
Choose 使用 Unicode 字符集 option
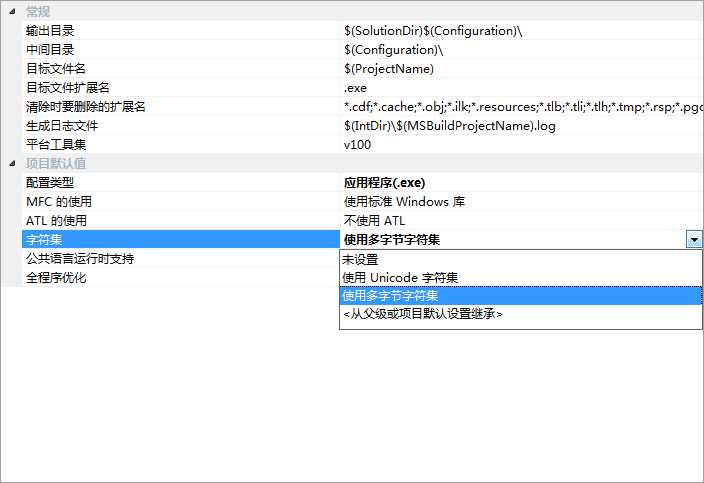point(521,277)
